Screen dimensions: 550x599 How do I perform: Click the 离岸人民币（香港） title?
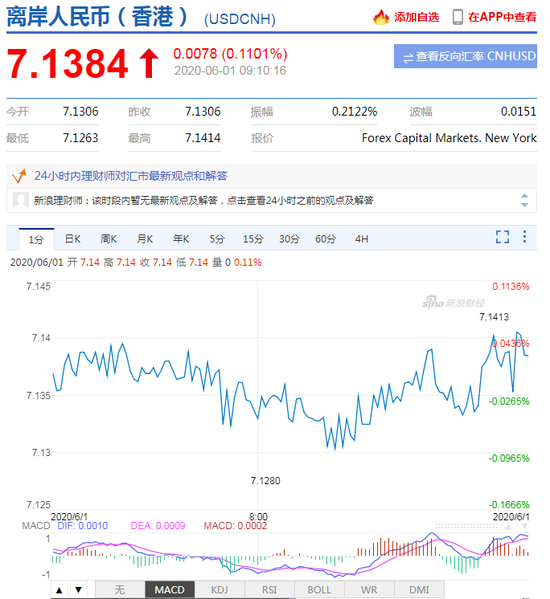pos(97,17)
